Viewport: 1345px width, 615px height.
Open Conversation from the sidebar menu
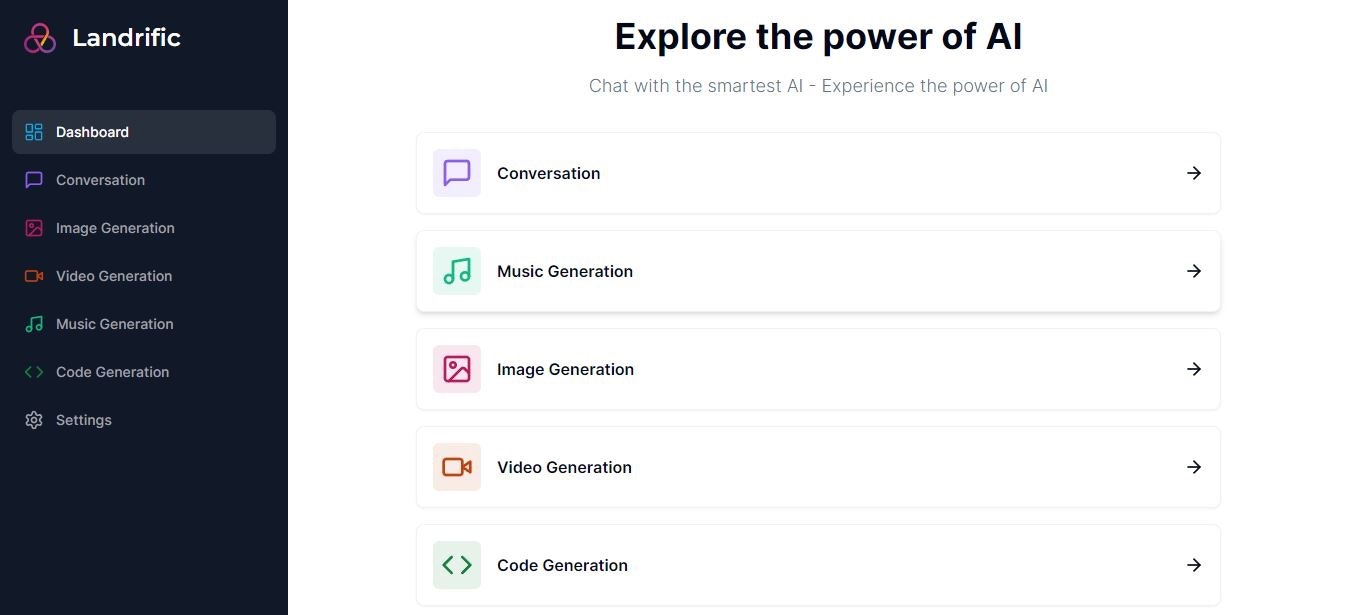[100, 180]
